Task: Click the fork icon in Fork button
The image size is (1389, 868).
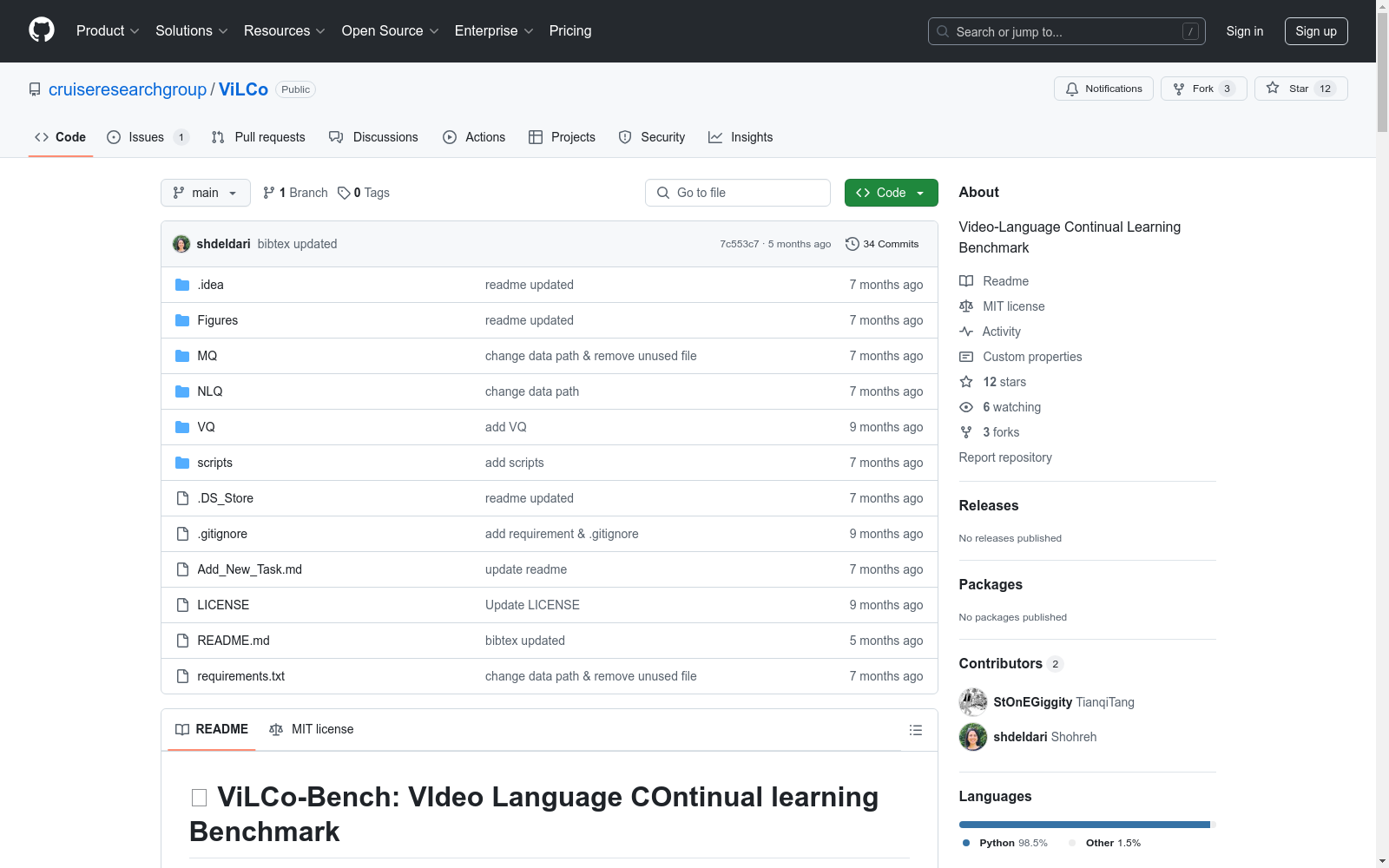Action: pyautogui.click(x=1179, y=89)
